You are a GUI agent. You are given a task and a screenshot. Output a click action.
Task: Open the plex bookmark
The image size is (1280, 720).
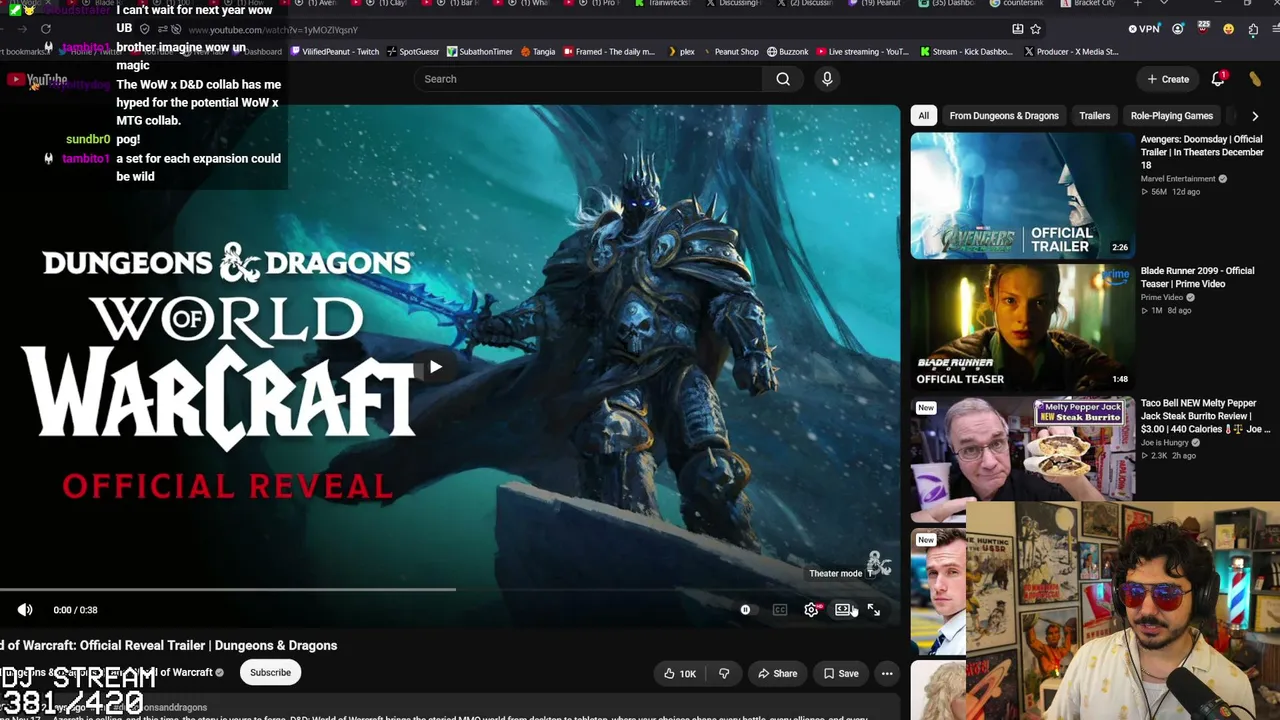(680, 52)
